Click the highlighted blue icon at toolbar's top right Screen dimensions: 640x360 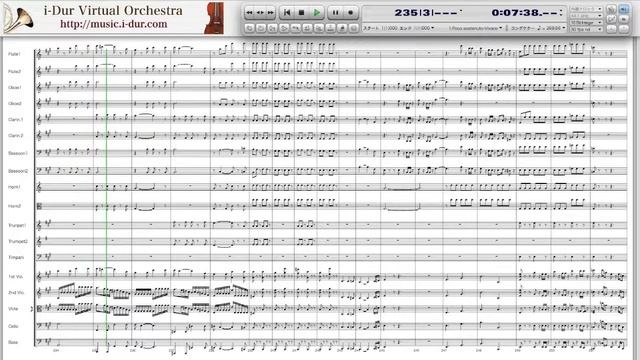pos(624,9)
